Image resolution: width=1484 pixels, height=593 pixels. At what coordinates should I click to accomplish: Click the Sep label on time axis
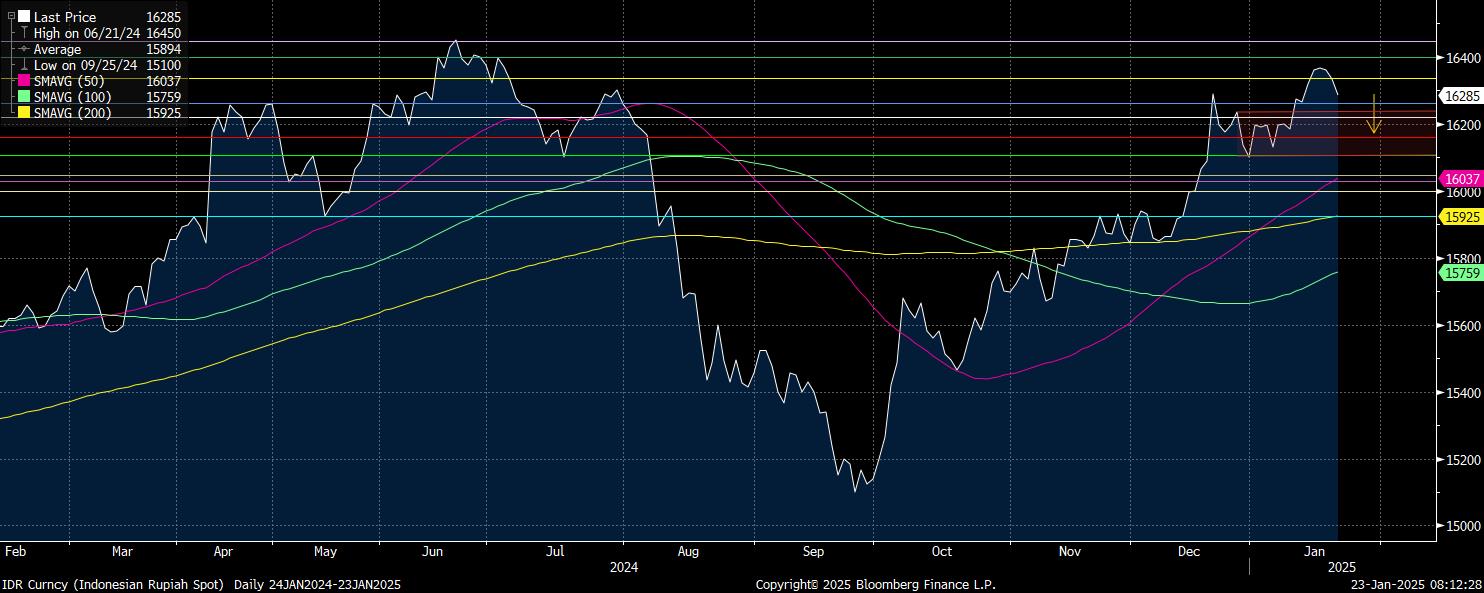813,551
